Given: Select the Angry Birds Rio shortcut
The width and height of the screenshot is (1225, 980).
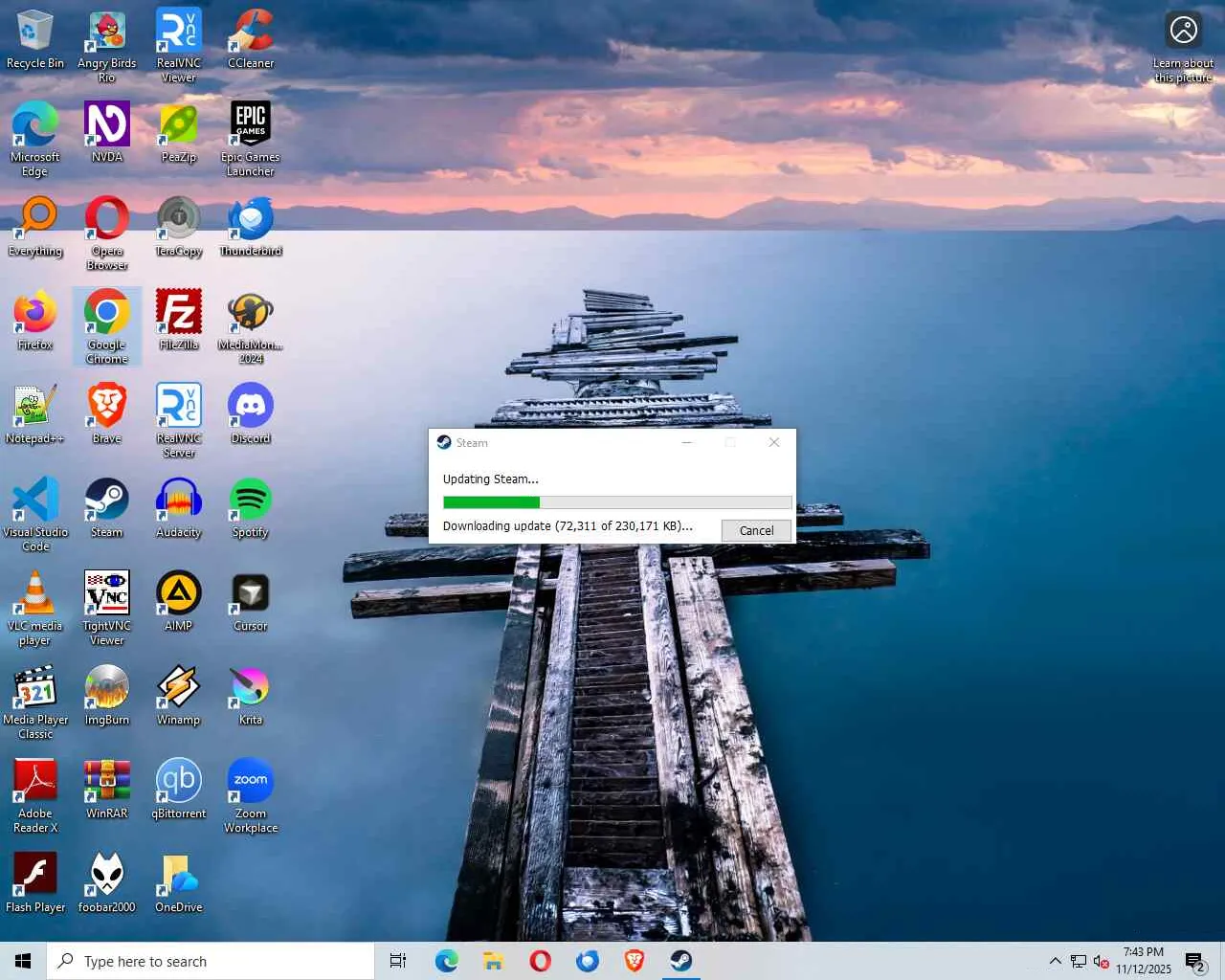Looking at the screenshot, I should pos(107,47).
